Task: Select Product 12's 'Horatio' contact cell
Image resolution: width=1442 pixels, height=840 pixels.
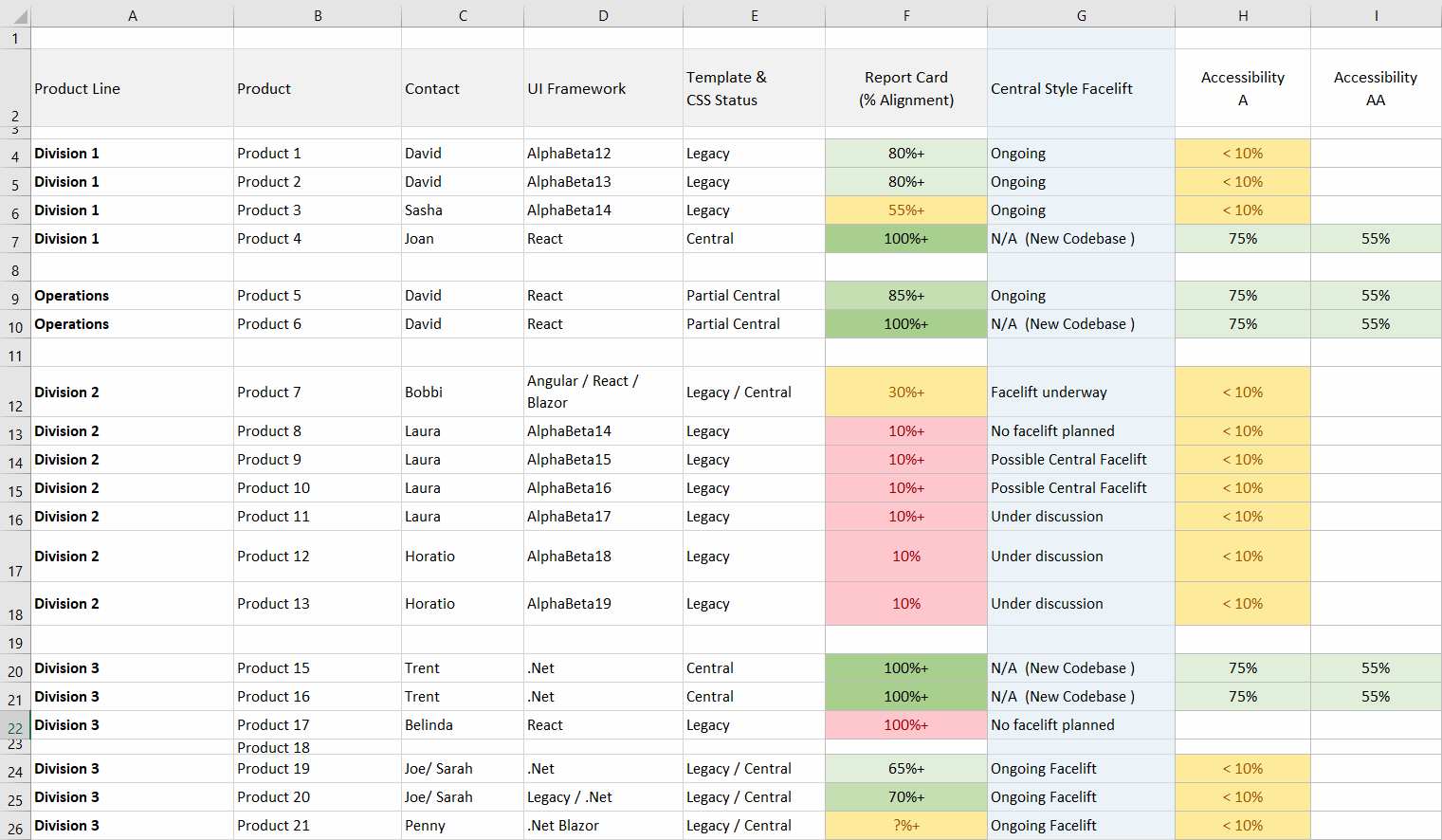Action: pos(463,557)
